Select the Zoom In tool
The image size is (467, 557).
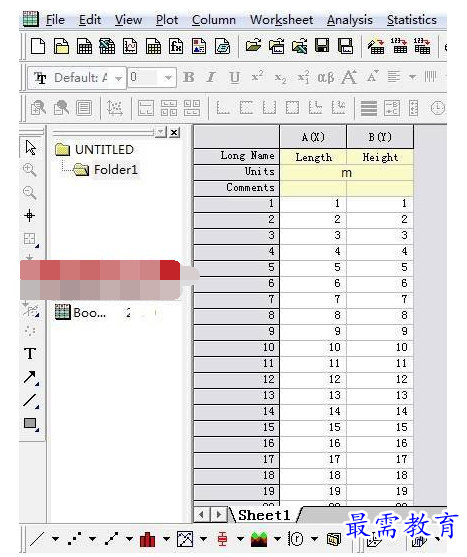pyautogui.click(x=30, y=170)
